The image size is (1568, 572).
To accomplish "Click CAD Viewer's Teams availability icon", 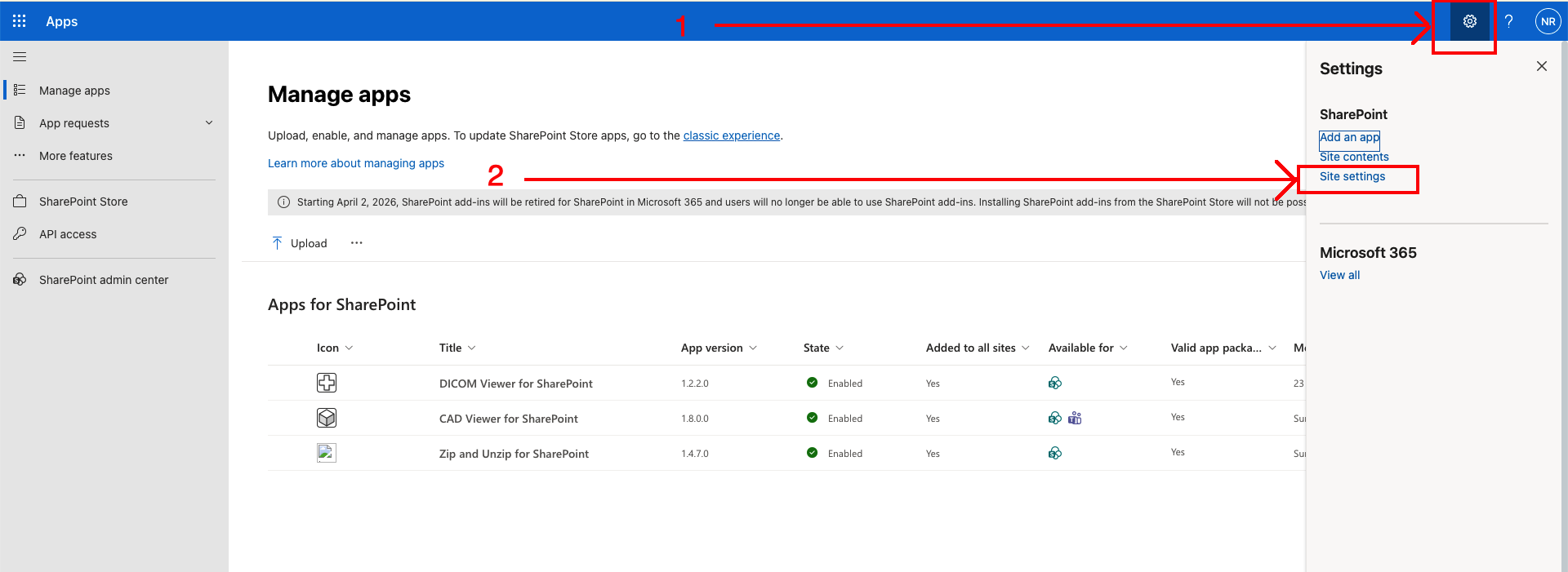I will (x=1075, y=418).
